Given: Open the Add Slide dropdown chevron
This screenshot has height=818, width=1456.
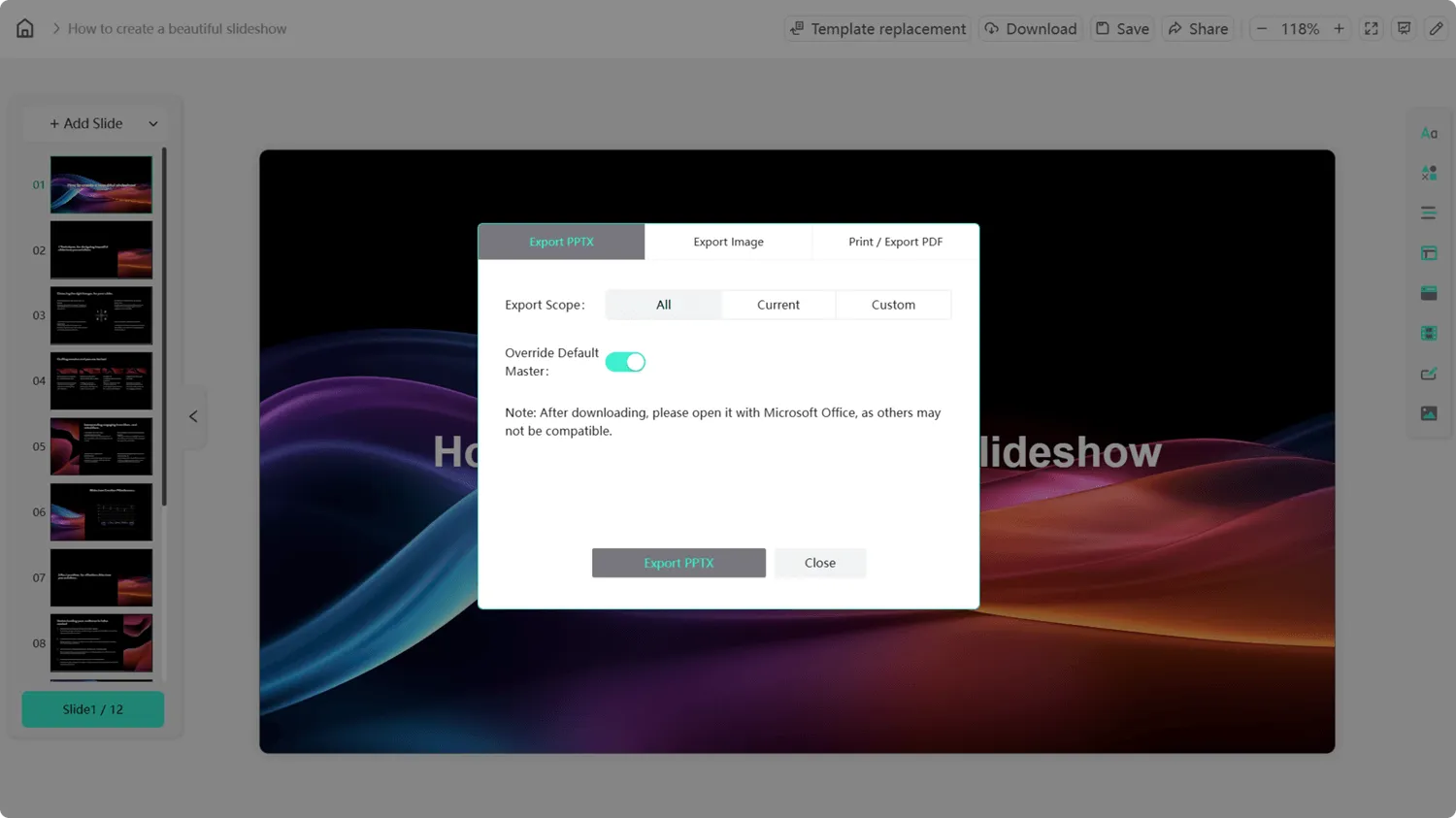Looking at the screenshot, I should 152,123.
